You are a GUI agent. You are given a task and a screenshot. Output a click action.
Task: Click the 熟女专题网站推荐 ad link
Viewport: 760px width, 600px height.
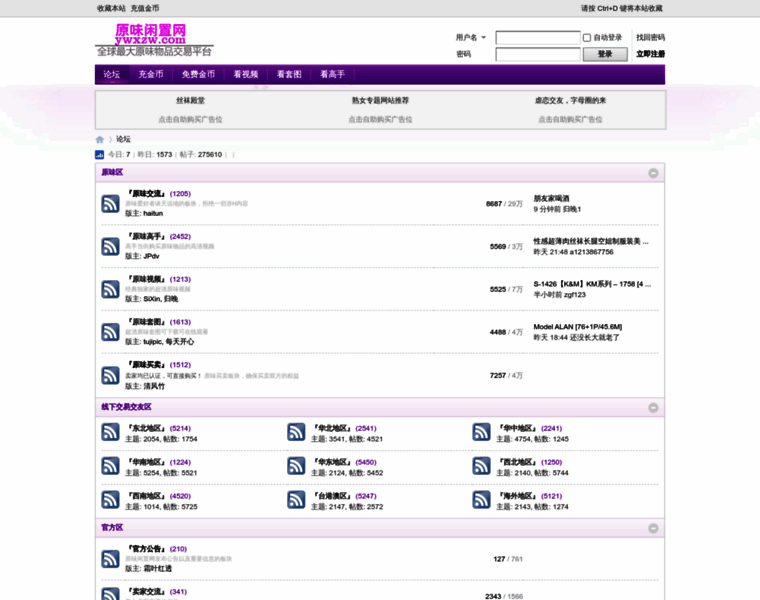tap(380, 100)
